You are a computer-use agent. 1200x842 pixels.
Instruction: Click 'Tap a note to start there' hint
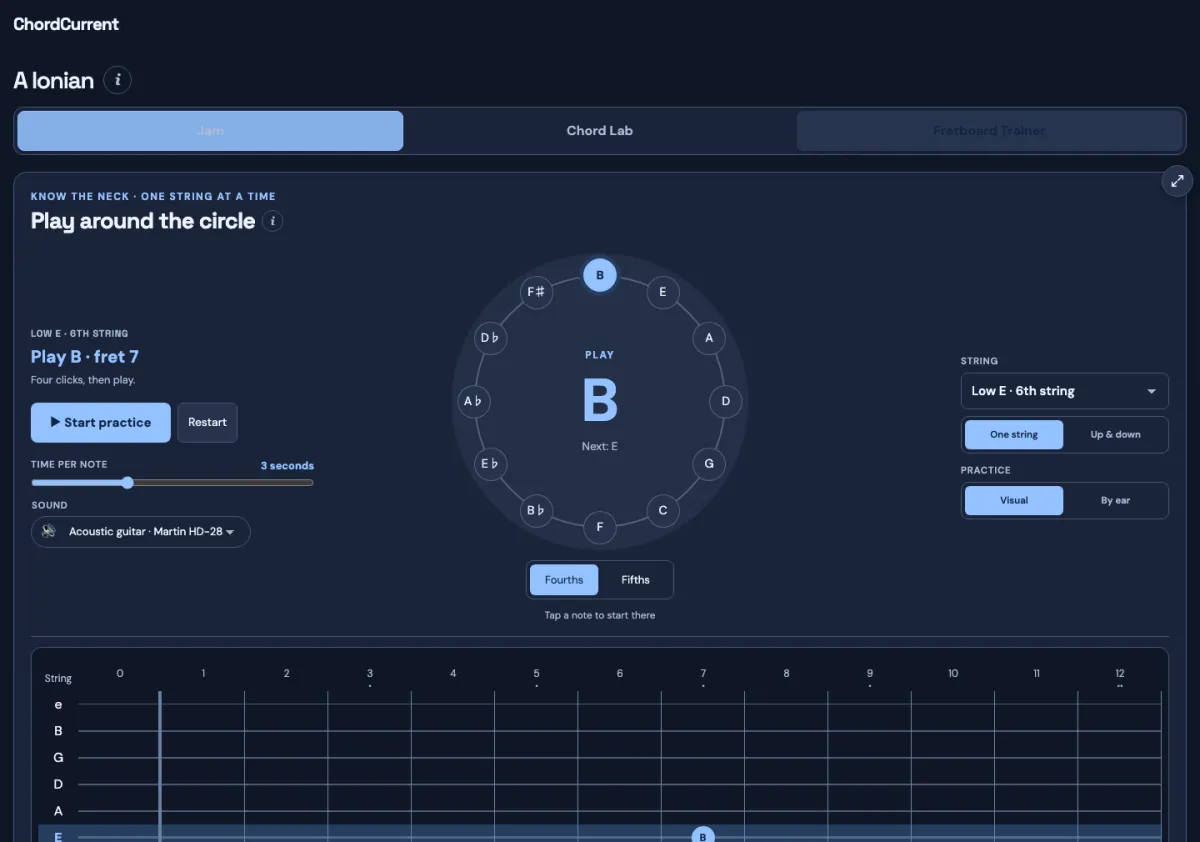[600, 615]
